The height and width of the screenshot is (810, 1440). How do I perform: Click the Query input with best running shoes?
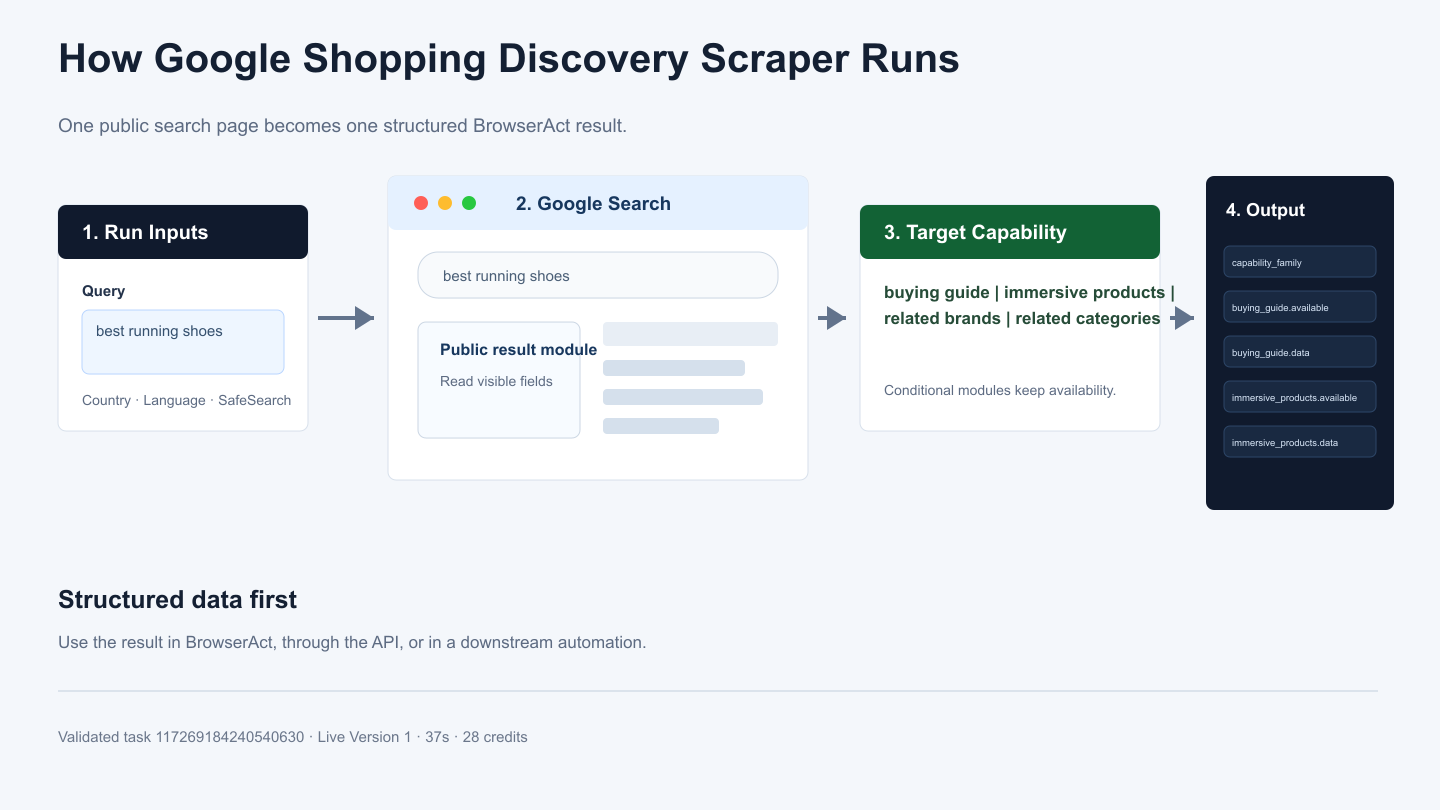(183, 342)
